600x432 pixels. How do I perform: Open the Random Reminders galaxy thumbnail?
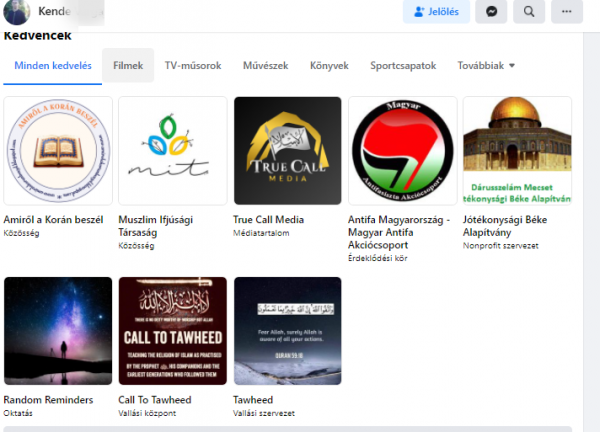58,331
